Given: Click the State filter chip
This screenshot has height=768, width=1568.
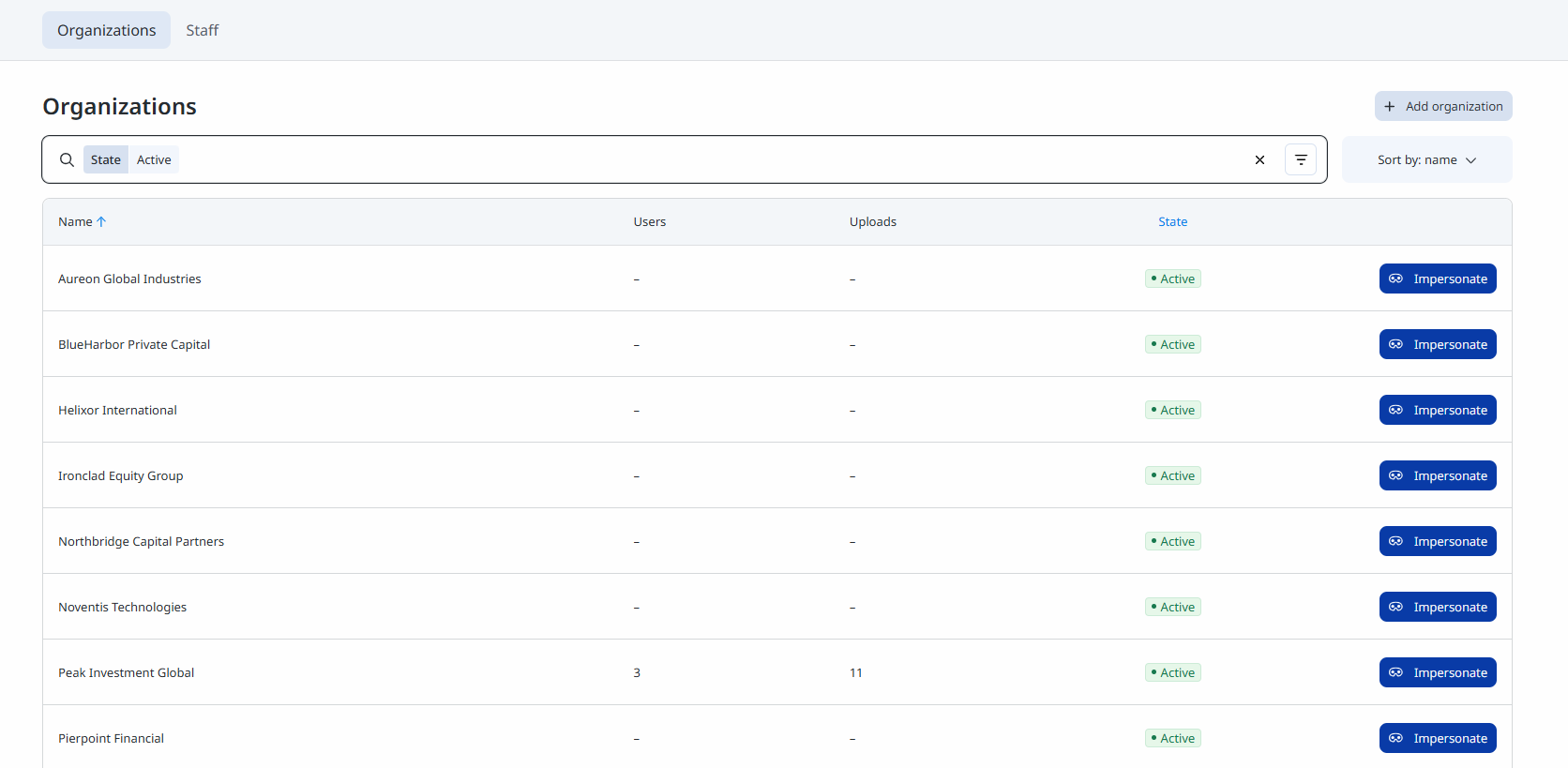Looking at the screenshot, I should [106, 160].
